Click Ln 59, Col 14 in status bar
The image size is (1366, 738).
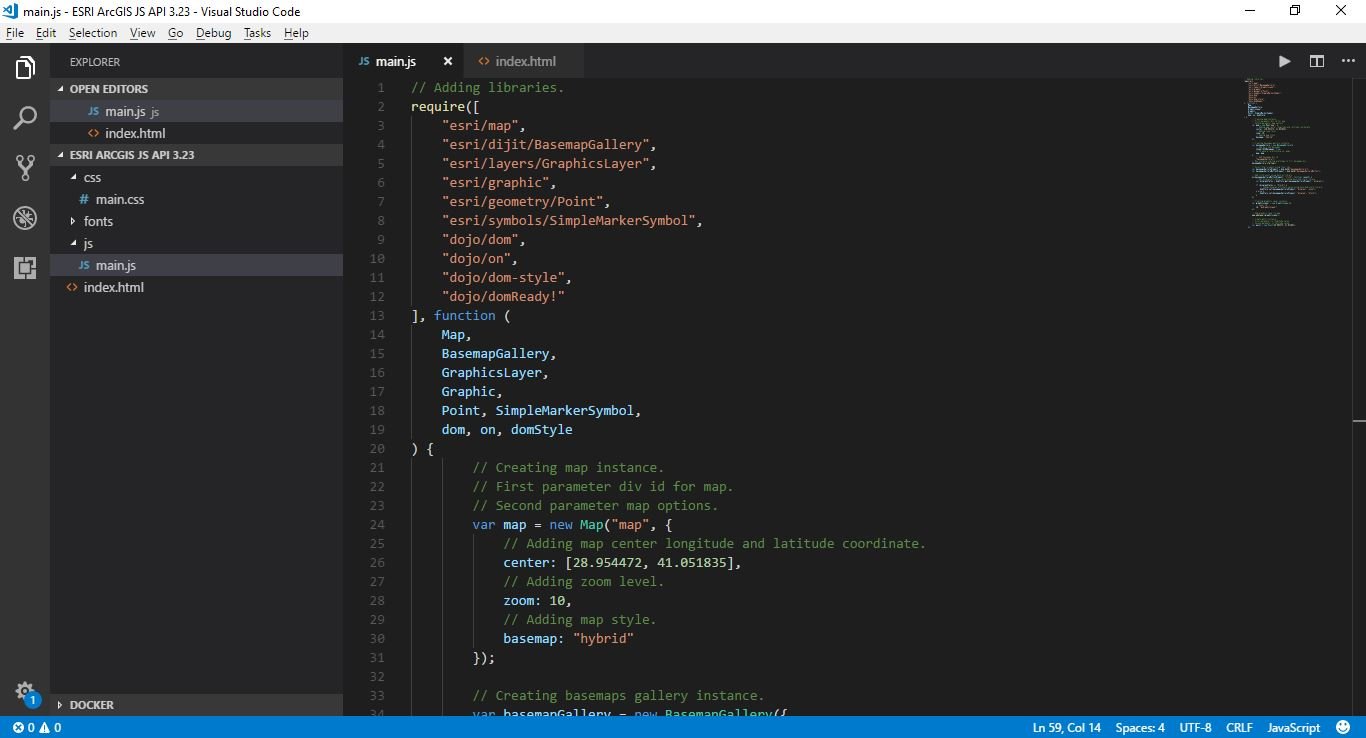click(x=1067, y=728)
